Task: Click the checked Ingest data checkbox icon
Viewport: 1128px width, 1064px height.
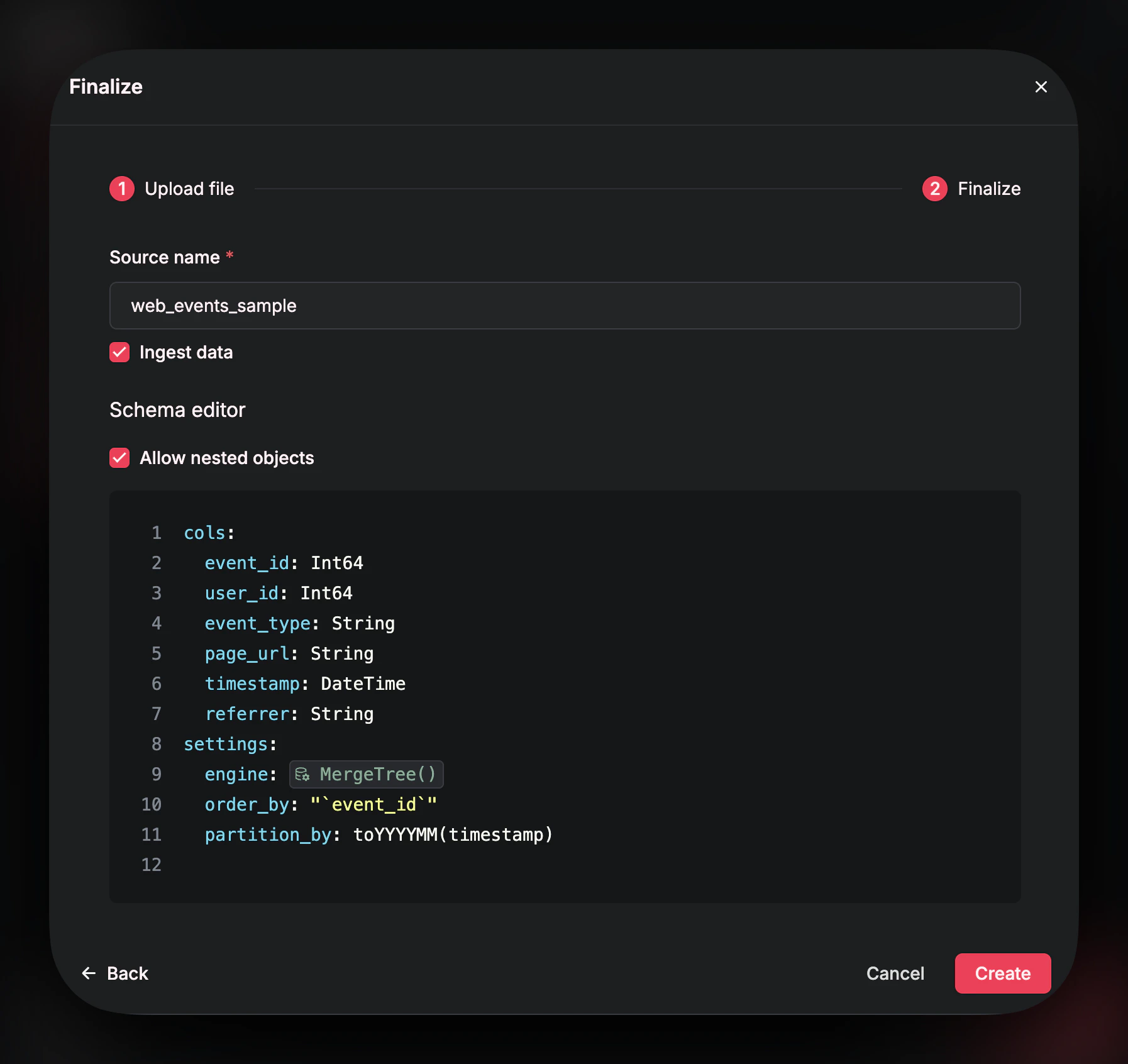Action: coord(119,352)
